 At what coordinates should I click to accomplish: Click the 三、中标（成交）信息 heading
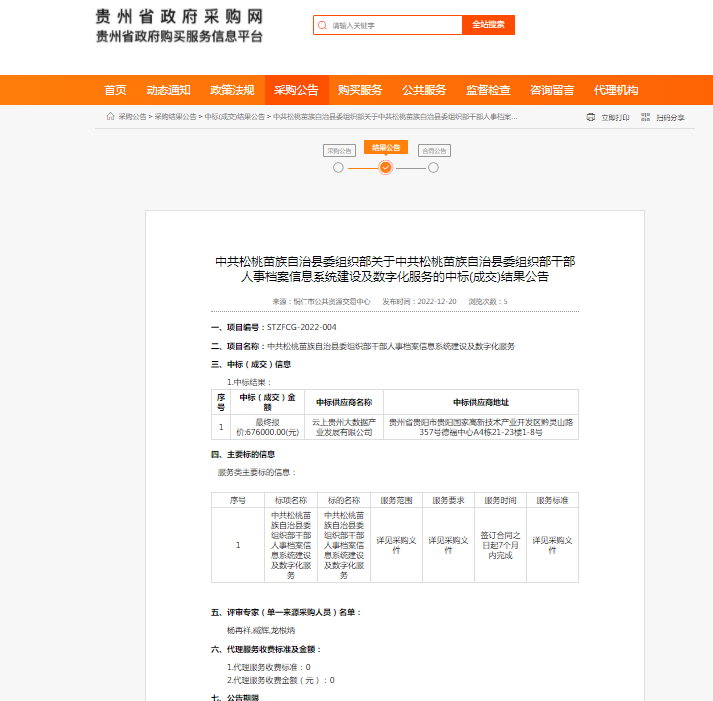[x=251, y=365]
